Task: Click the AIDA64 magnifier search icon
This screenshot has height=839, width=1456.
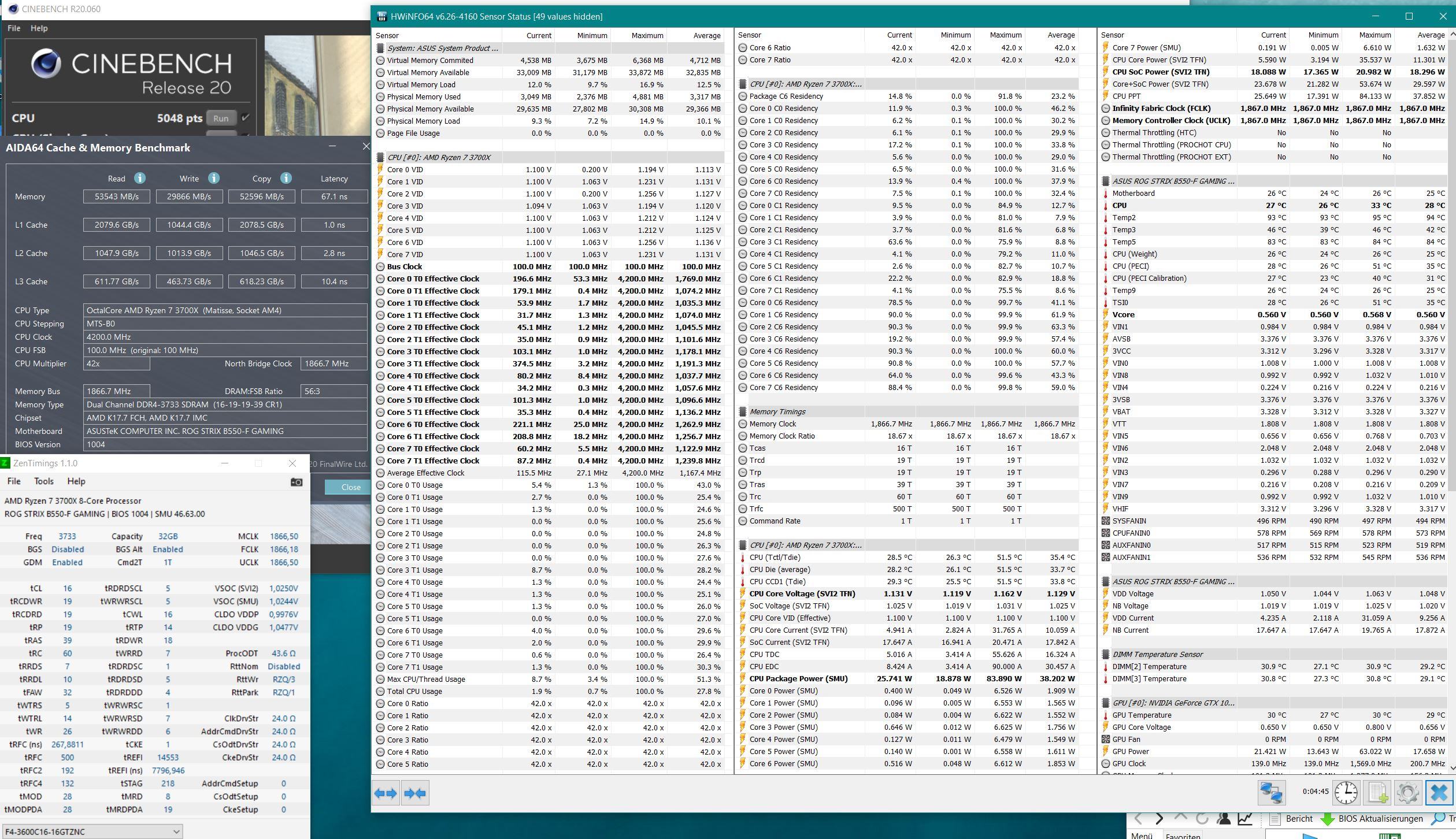Action: click(x=1437, y=819)
